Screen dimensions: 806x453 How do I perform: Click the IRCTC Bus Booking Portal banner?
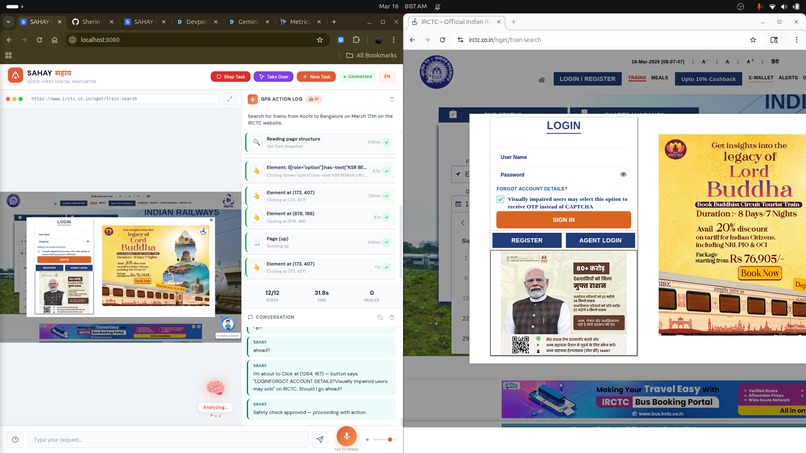[653, 400]
